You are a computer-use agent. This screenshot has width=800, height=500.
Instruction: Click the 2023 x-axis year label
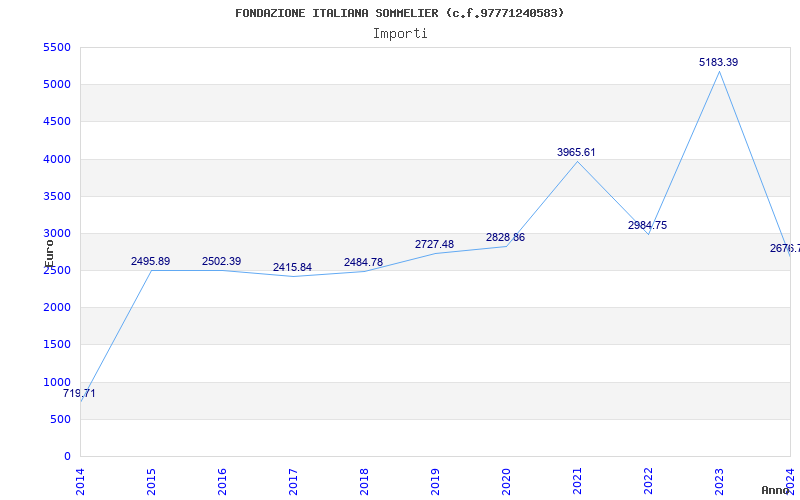click(718, 482)
